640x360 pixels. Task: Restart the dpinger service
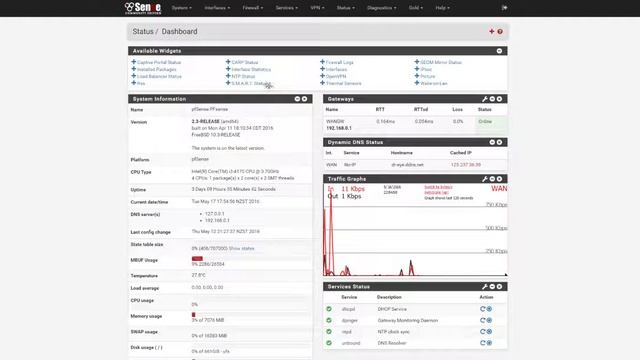click(x=482, y=320)
